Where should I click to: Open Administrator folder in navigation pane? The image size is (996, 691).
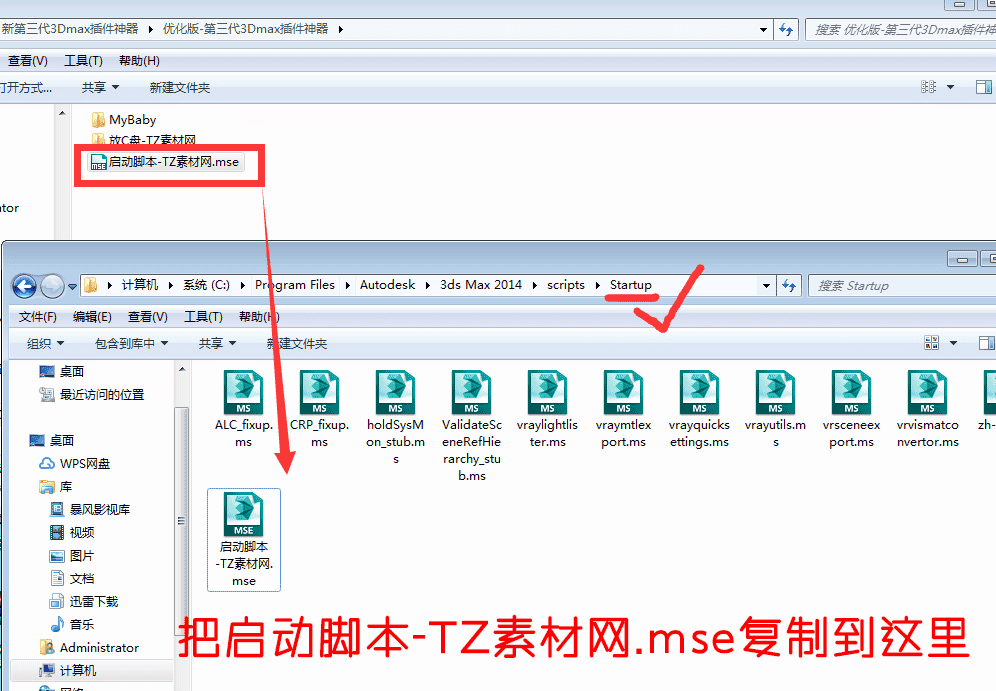90,647
